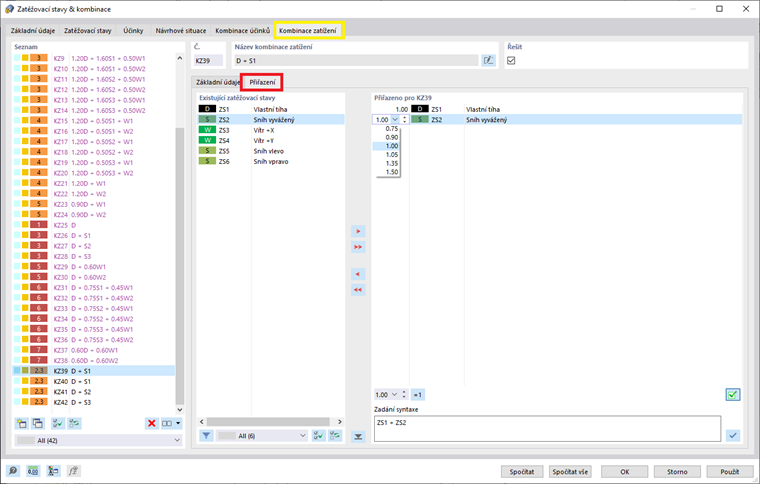Screen dimensions: 760x484
Task: Click the green checkmark table icon
Action: coord(733,395)
